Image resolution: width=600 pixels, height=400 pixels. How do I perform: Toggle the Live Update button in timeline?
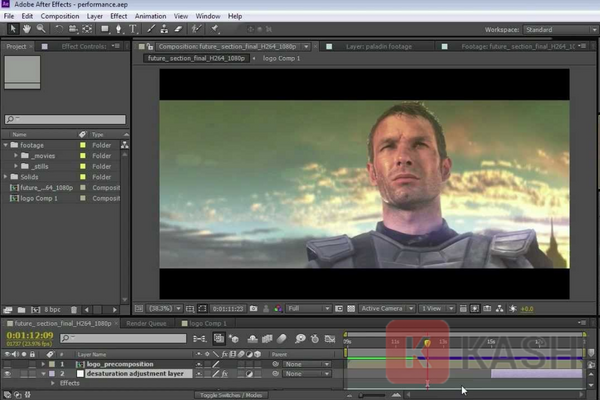click(219, 339)
